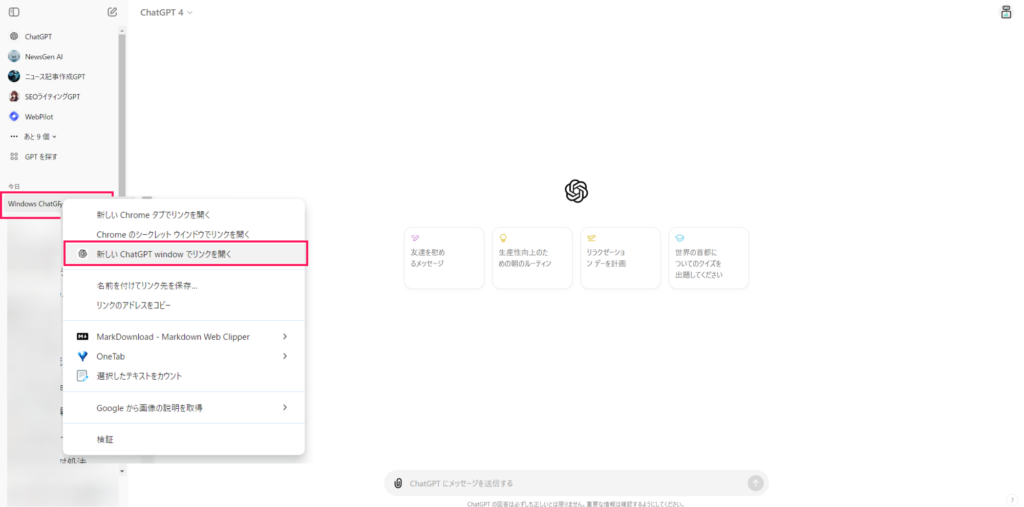
Task: Click the send message arrow button
Action: (755, 483)
